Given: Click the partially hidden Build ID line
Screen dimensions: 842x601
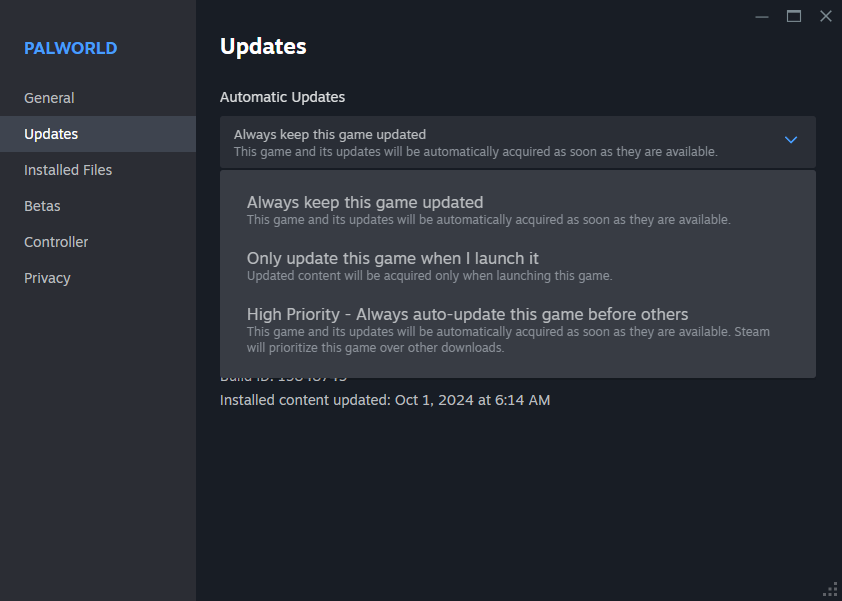Looking at the screenshot, I should point(284,379).
